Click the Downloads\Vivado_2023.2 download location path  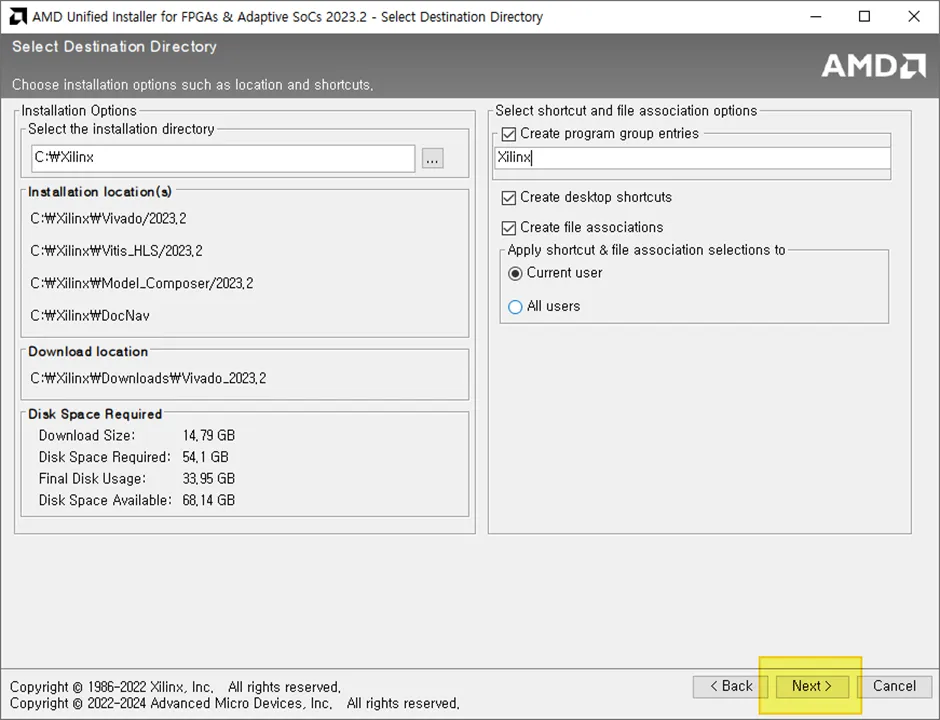148,379
